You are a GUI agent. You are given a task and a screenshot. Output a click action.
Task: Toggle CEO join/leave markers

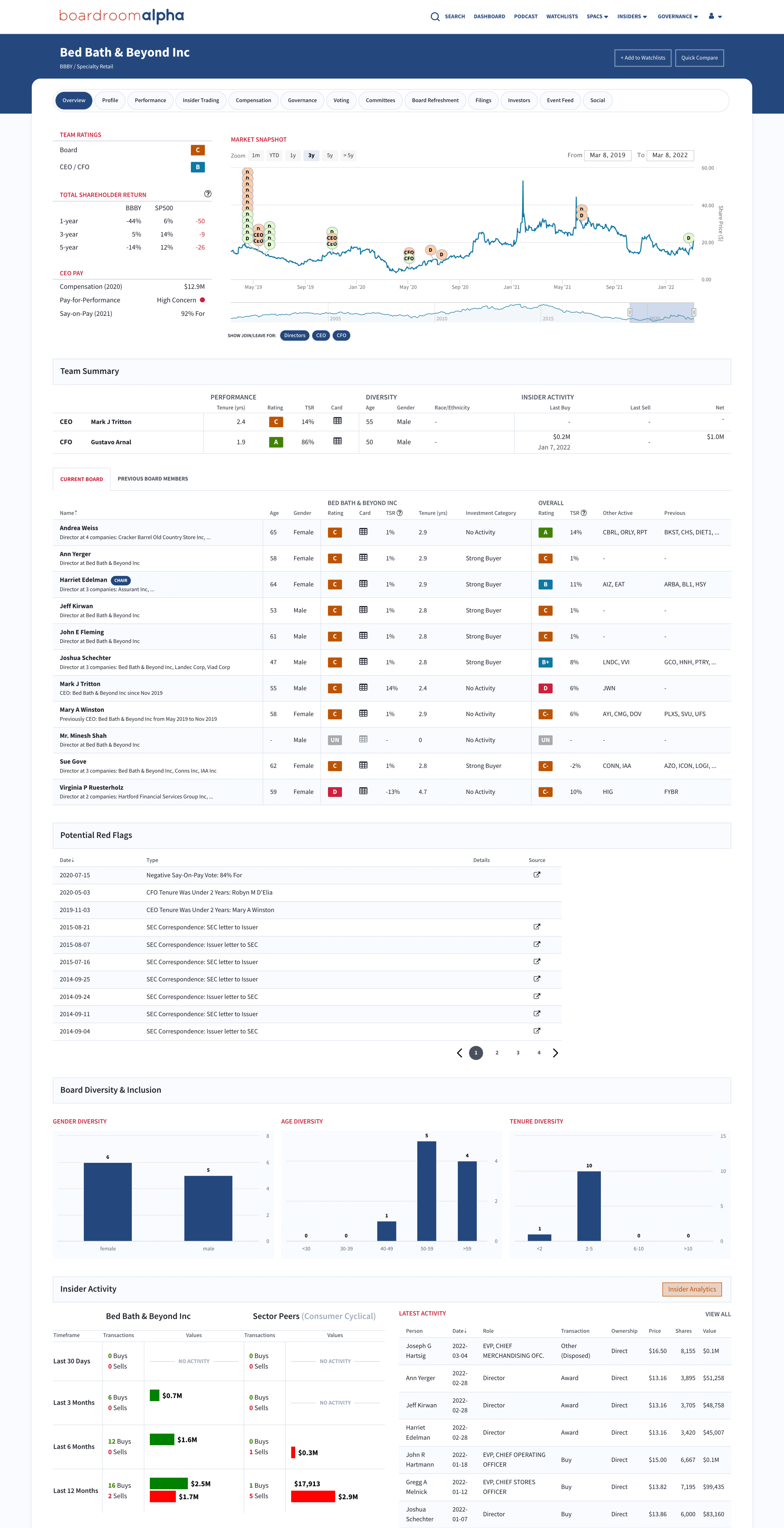point(321,336)
